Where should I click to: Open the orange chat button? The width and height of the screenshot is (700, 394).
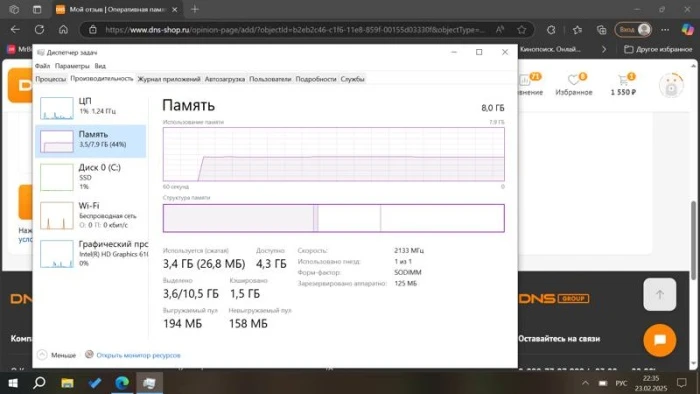[x=659, y=340]
